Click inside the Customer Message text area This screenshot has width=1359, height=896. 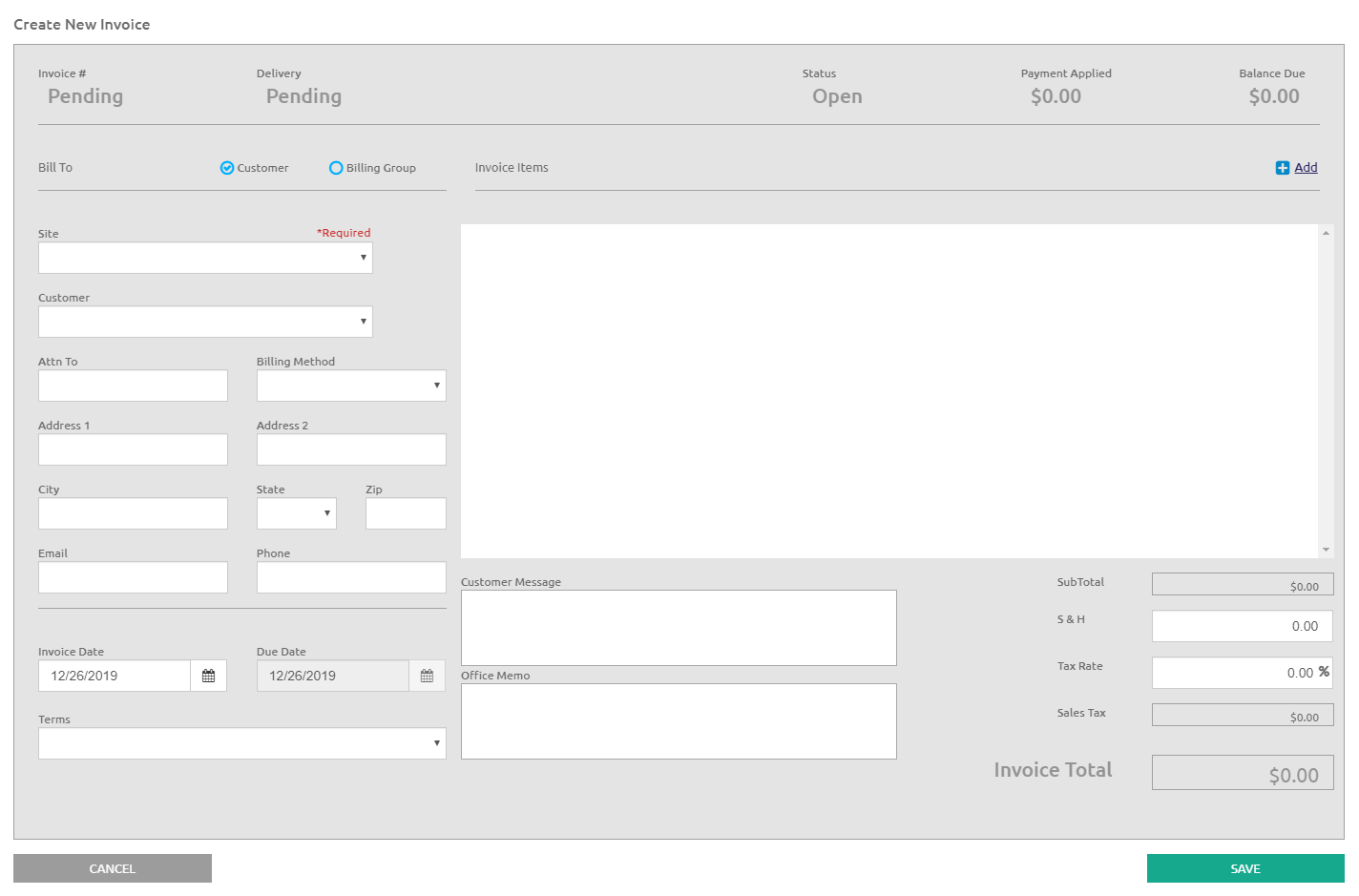coord(678,627)
